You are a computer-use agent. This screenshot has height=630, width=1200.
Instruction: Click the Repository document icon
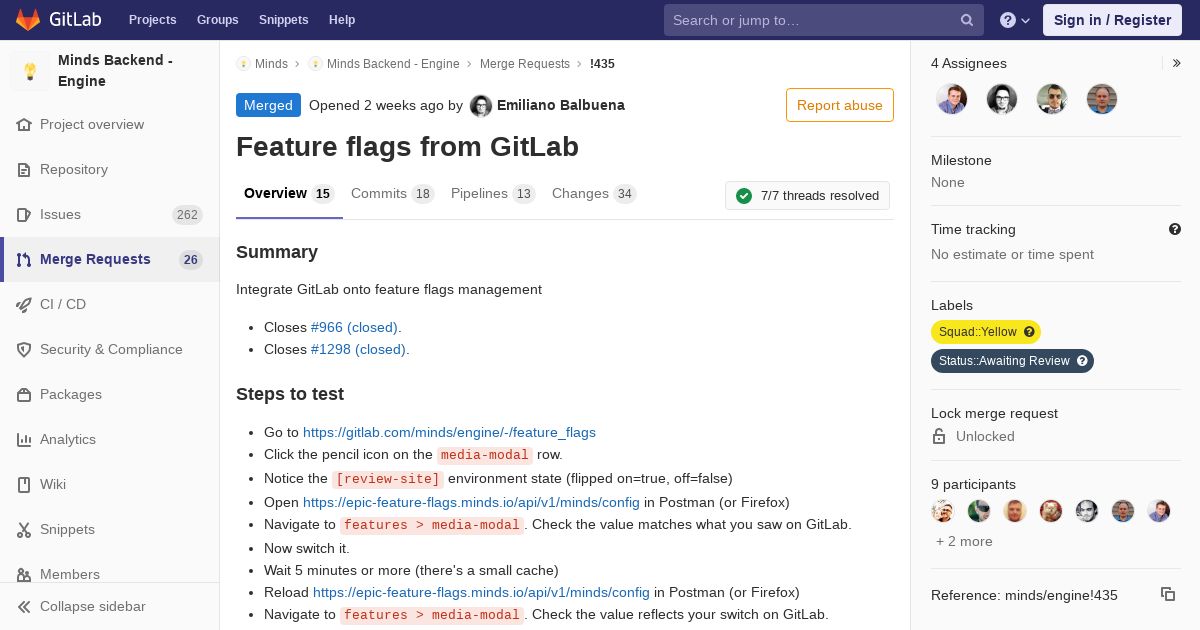pyautogui.click(x=24, y=170)
